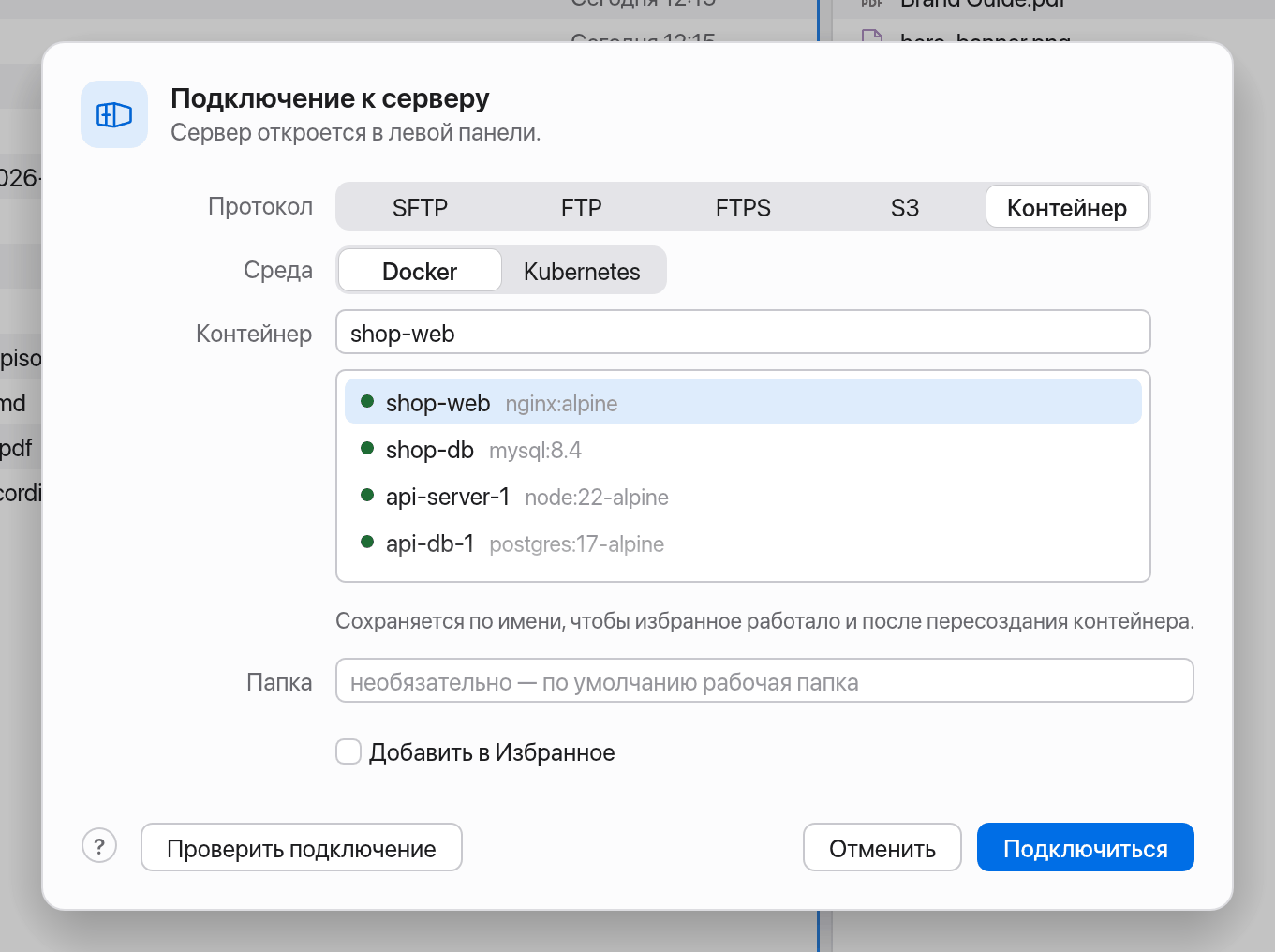Image resolution: width=1275 pixels, height=952 pixels.
Task: Click the green status dot beside shop-db
Action: pos(367,448)
